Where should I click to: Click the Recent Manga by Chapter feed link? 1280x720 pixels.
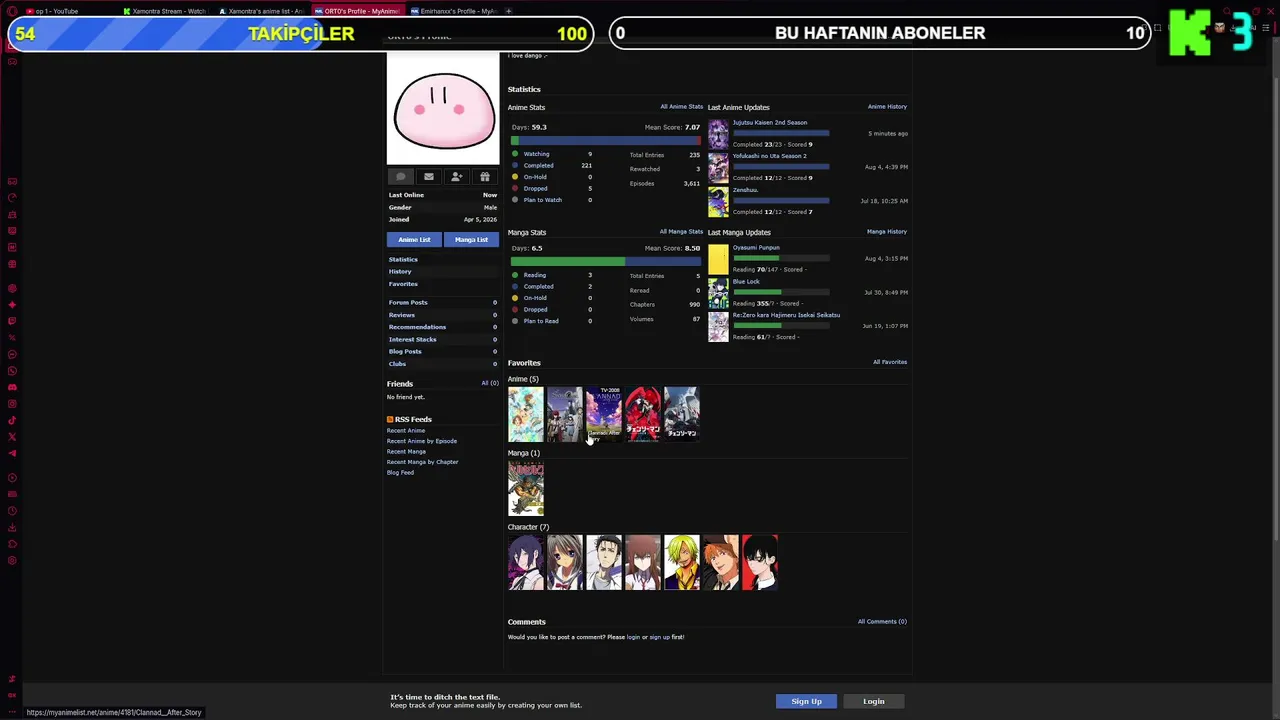[x=423, y=462]
